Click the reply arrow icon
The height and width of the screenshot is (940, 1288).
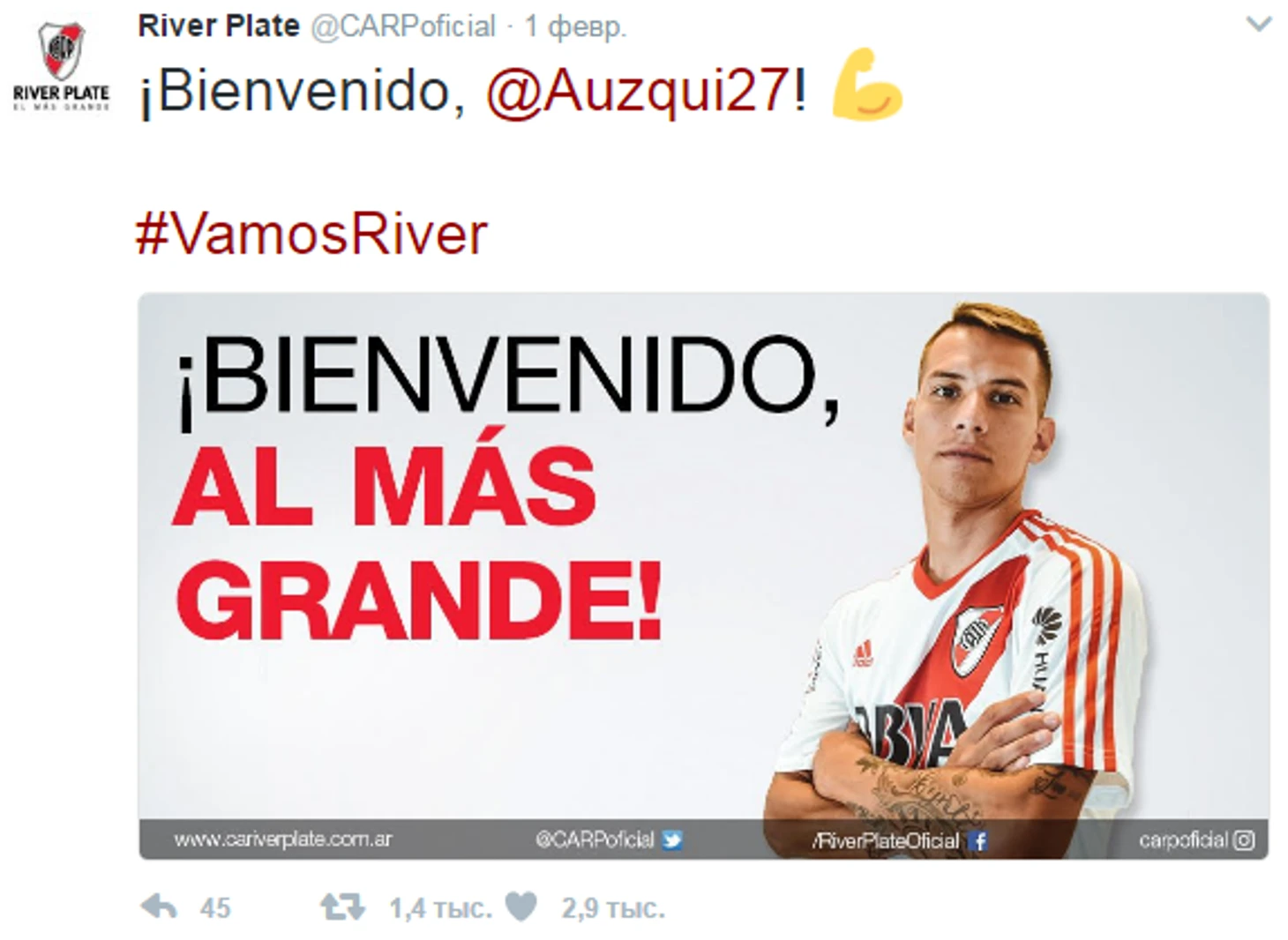pyautogui.click(x=159, y=906)
